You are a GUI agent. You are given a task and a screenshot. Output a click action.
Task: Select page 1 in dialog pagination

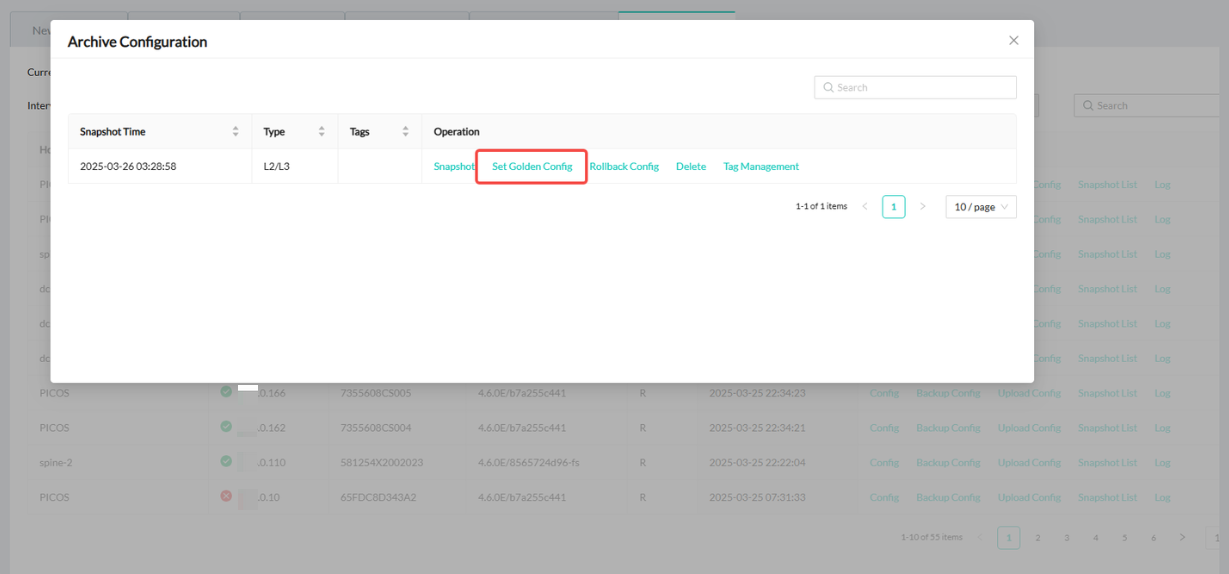893,207
